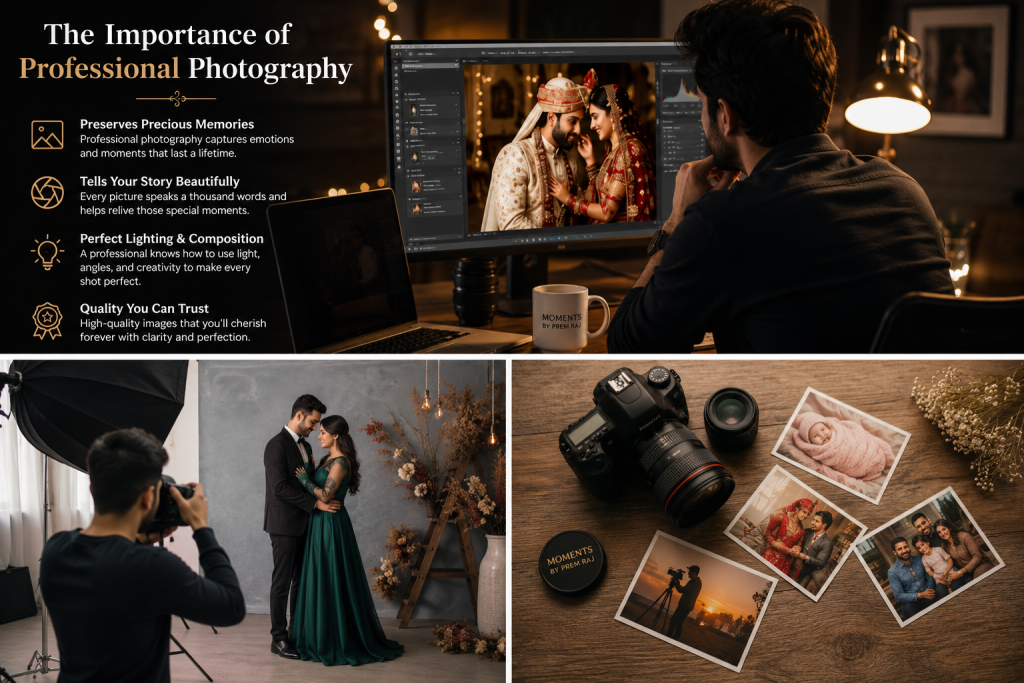Click the picture frame icon beside Preserves Precious Memories

pos(47,135)
